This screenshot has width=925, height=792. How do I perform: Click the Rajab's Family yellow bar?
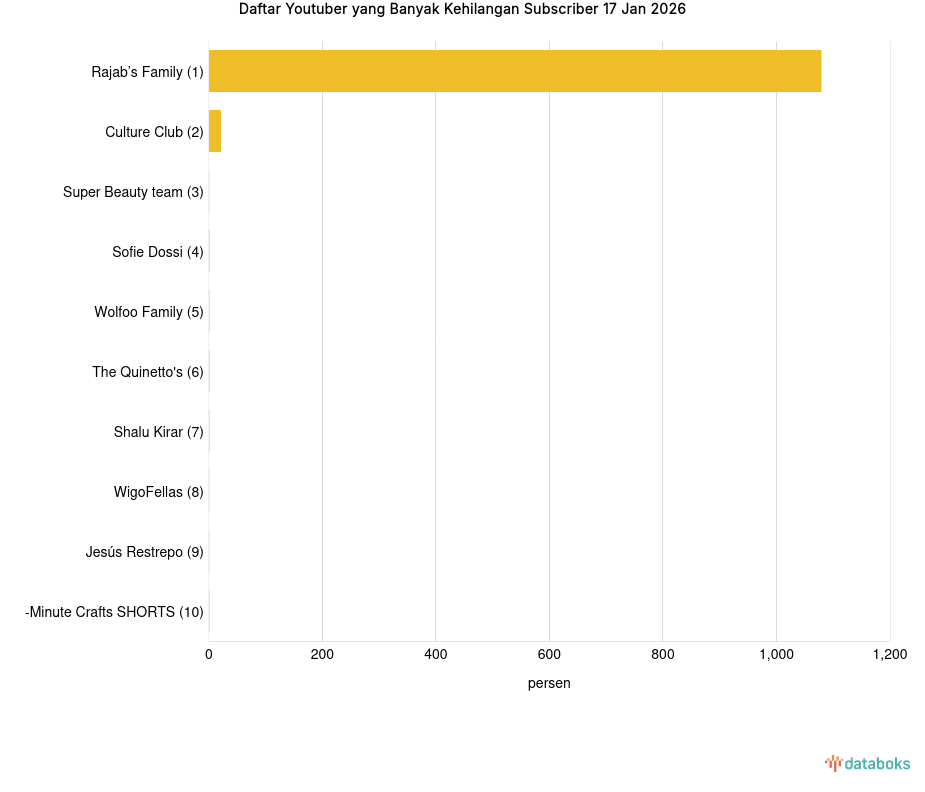coord(514,71)
